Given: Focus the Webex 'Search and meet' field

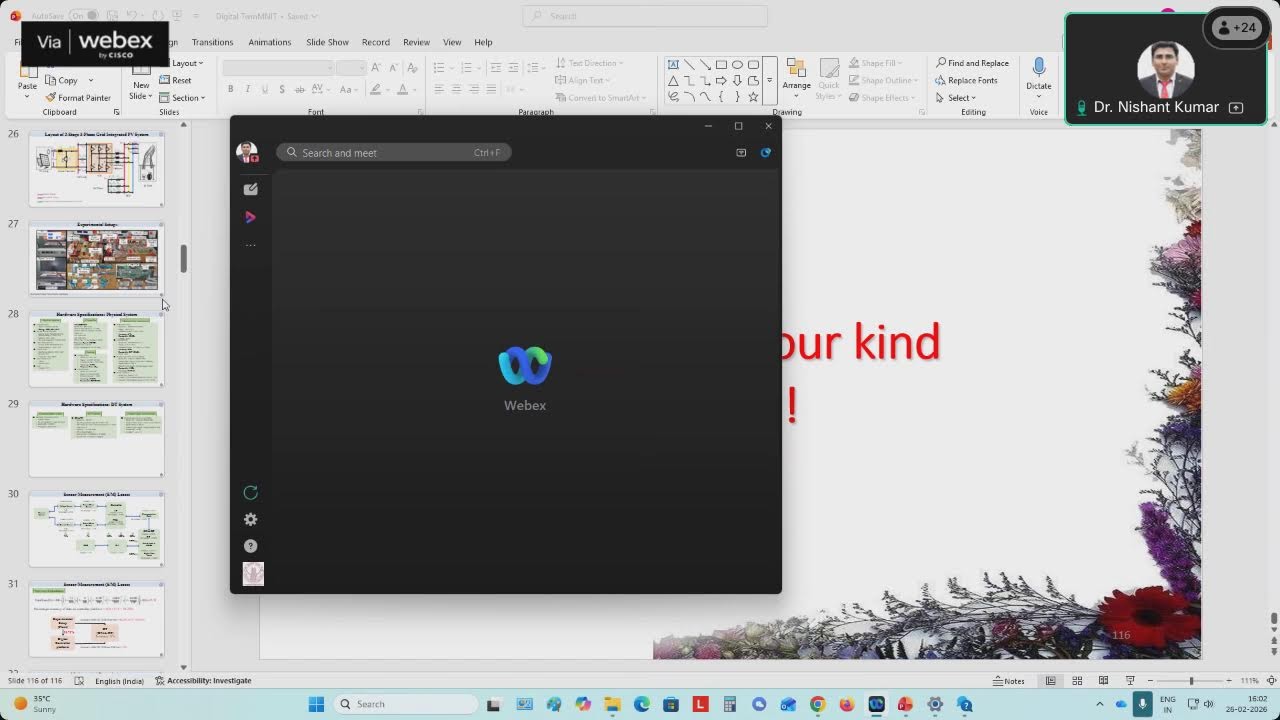Looking at the screenshot, I should click(x=394, y=153).
